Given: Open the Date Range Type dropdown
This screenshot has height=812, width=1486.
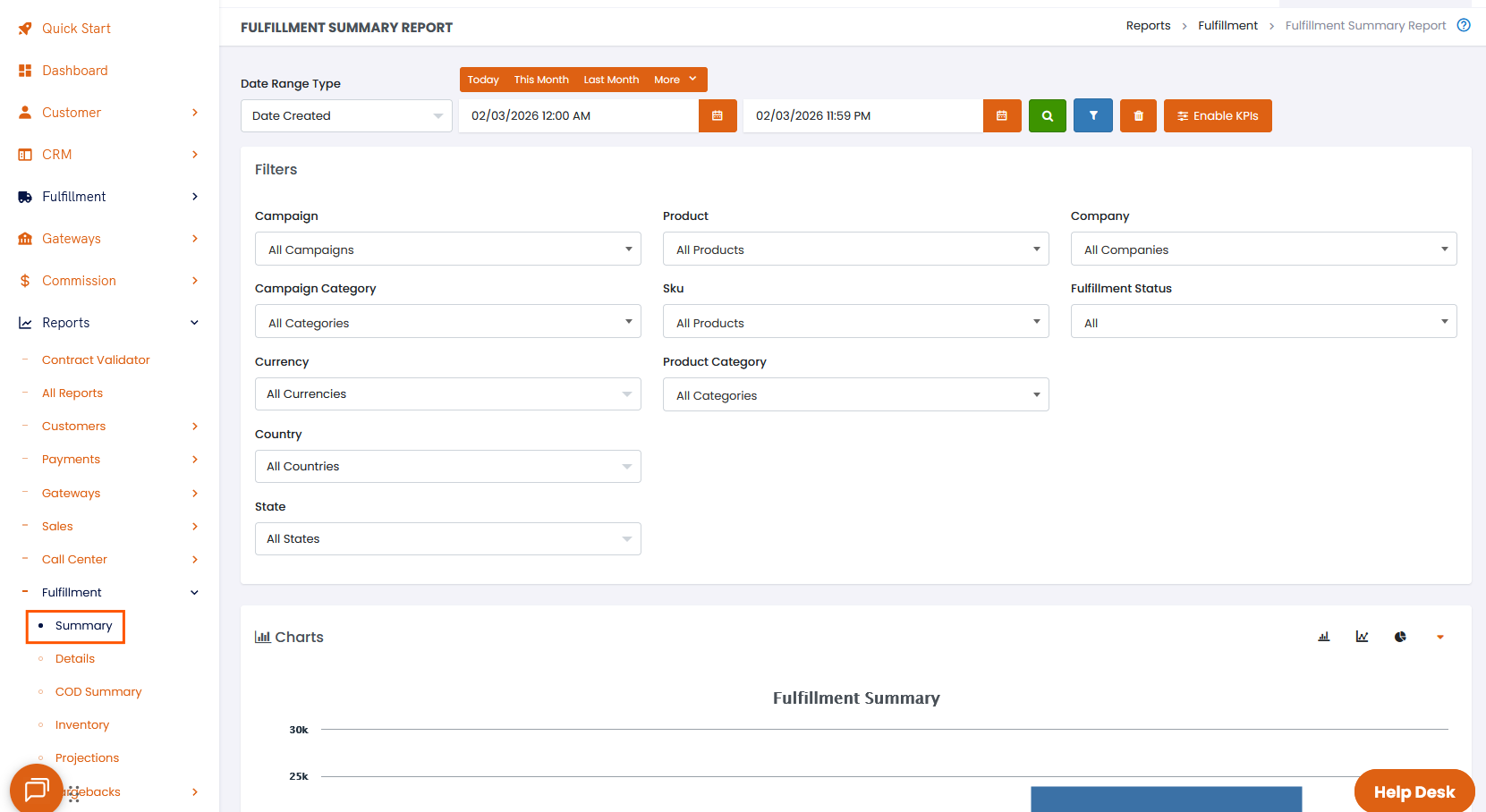Looking at the screenshot, I should 346,116.
